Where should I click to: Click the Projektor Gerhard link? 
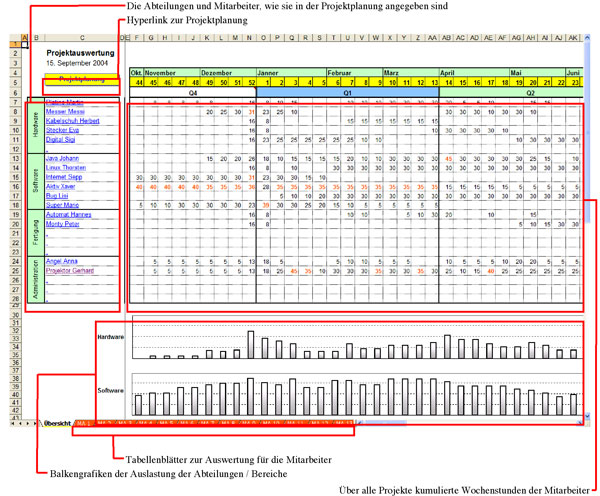pyautogui.click(x=68, y=270)
